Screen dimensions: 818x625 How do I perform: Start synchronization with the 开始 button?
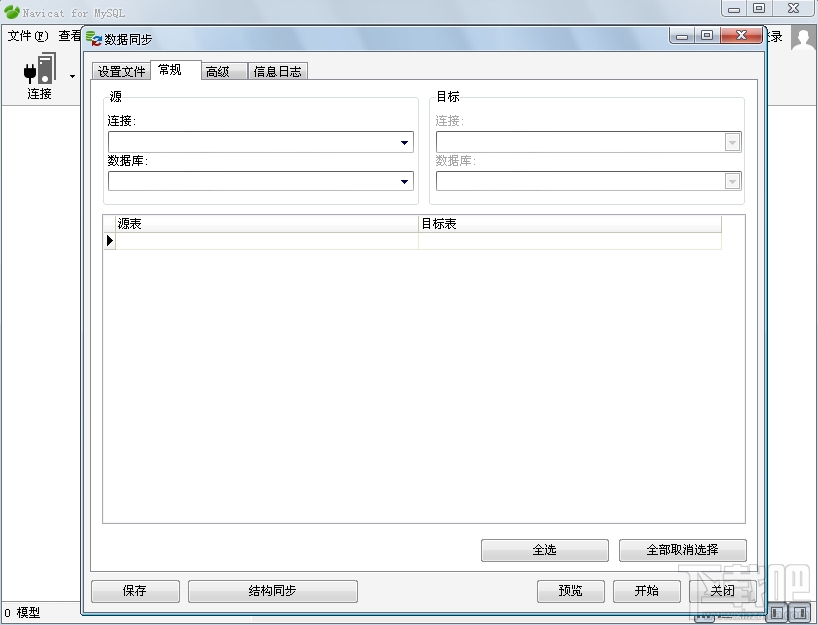pos(647,591)
